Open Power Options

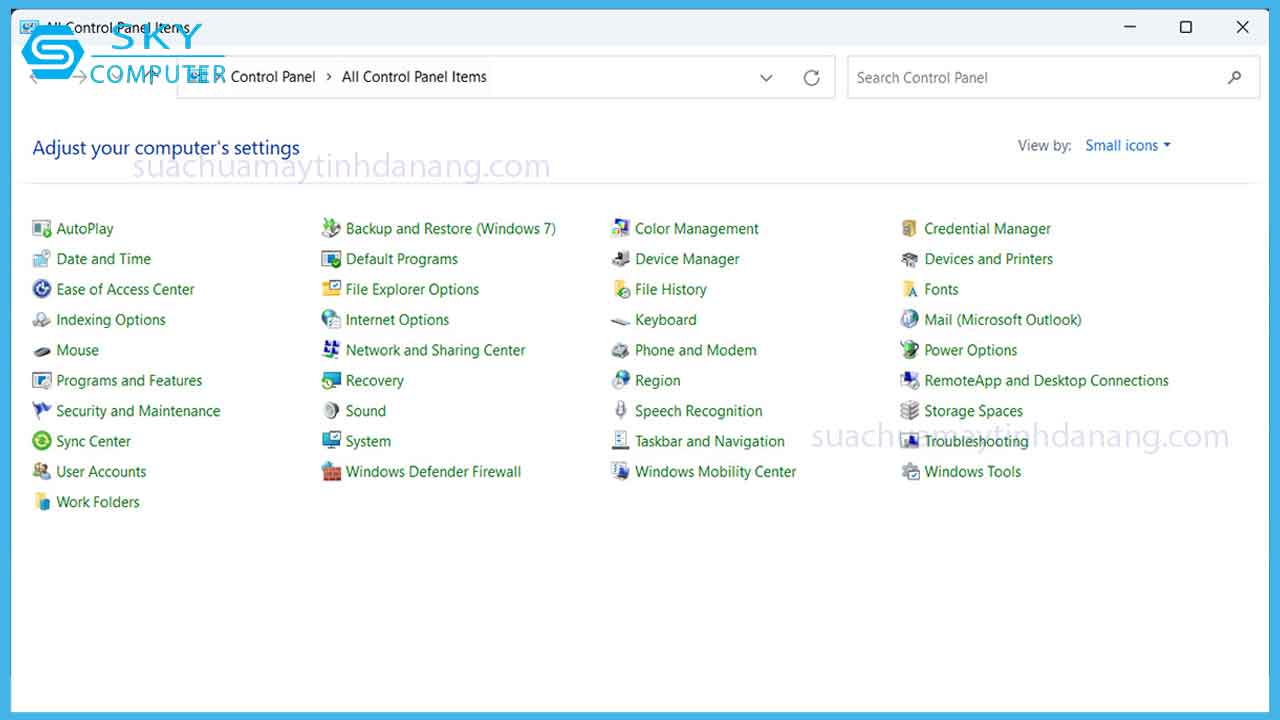[x=968, y=350]
